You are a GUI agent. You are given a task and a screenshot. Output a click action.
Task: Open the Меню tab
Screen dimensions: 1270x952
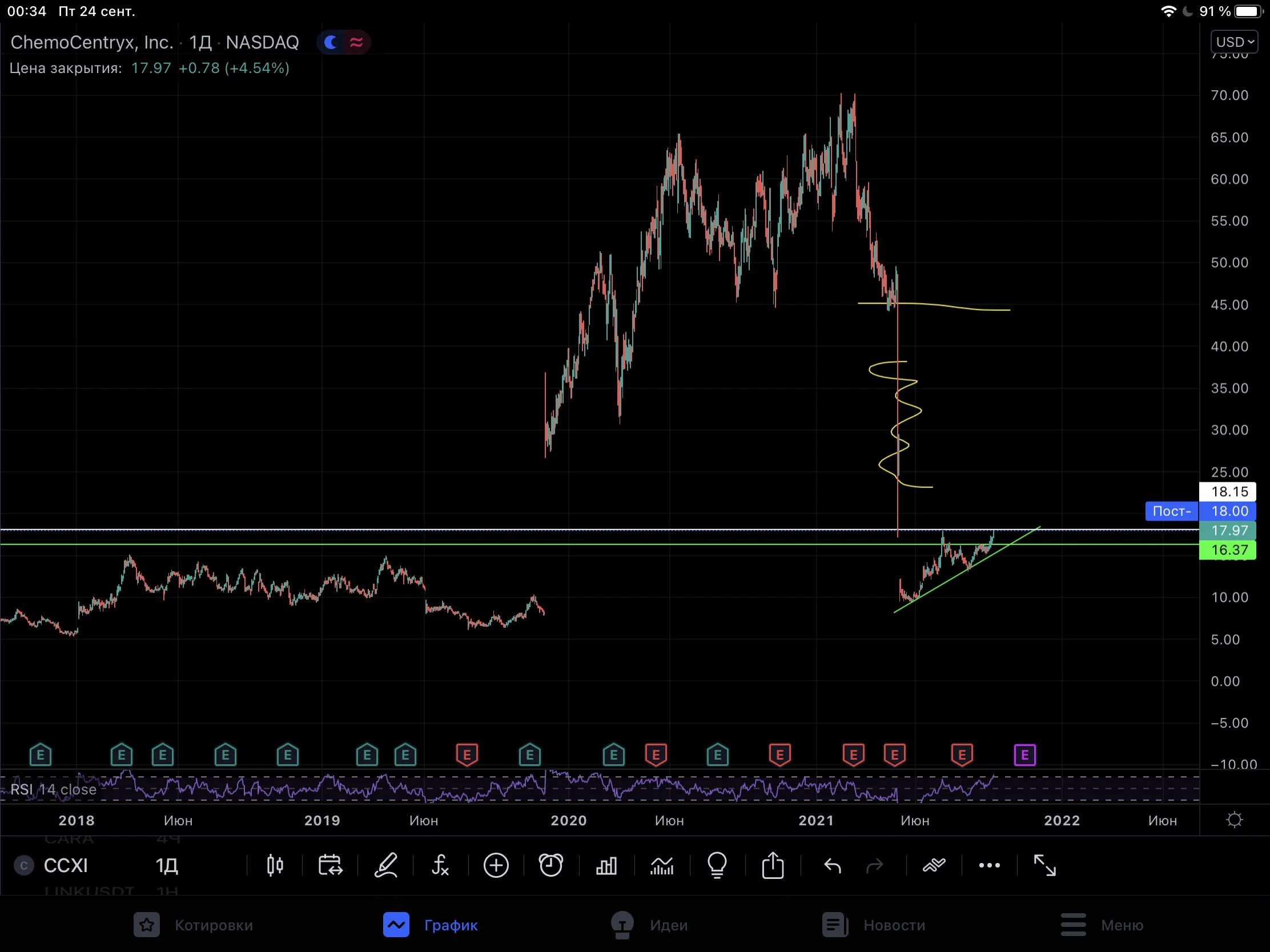click(x=1102, y=925)
